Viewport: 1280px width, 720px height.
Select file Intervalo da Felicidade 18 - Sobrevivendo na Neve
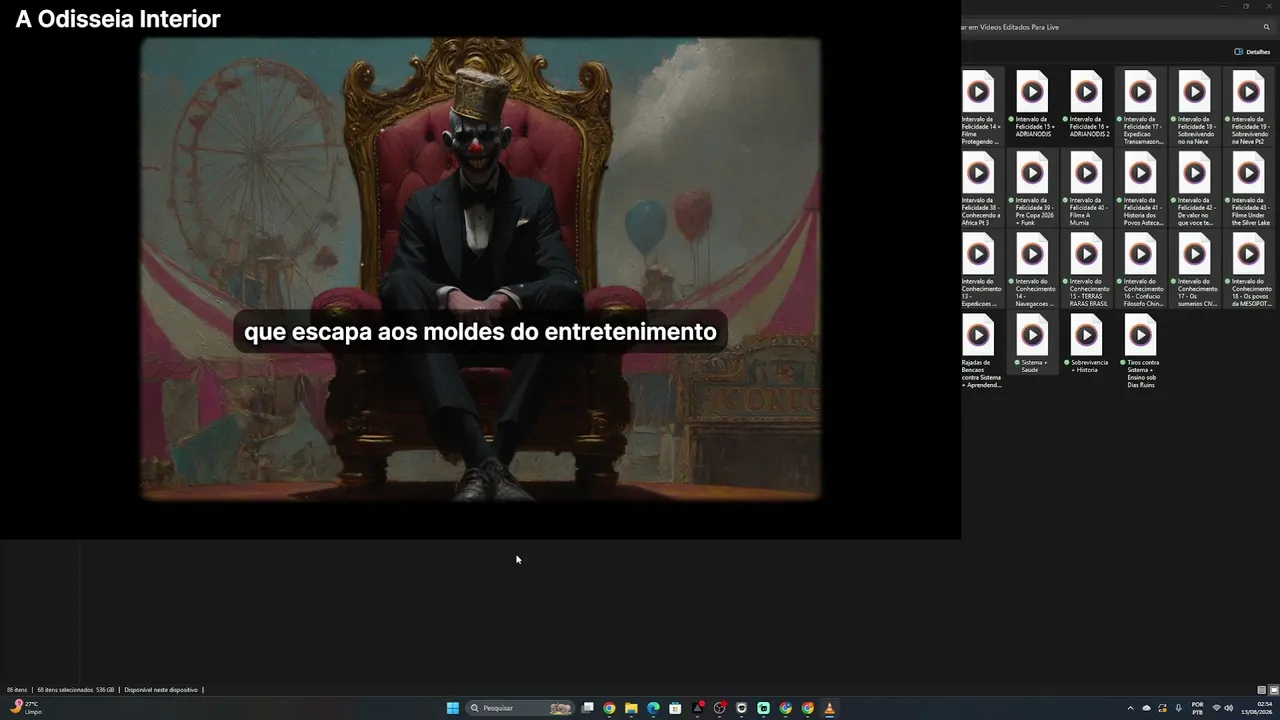click(1195, 108)
